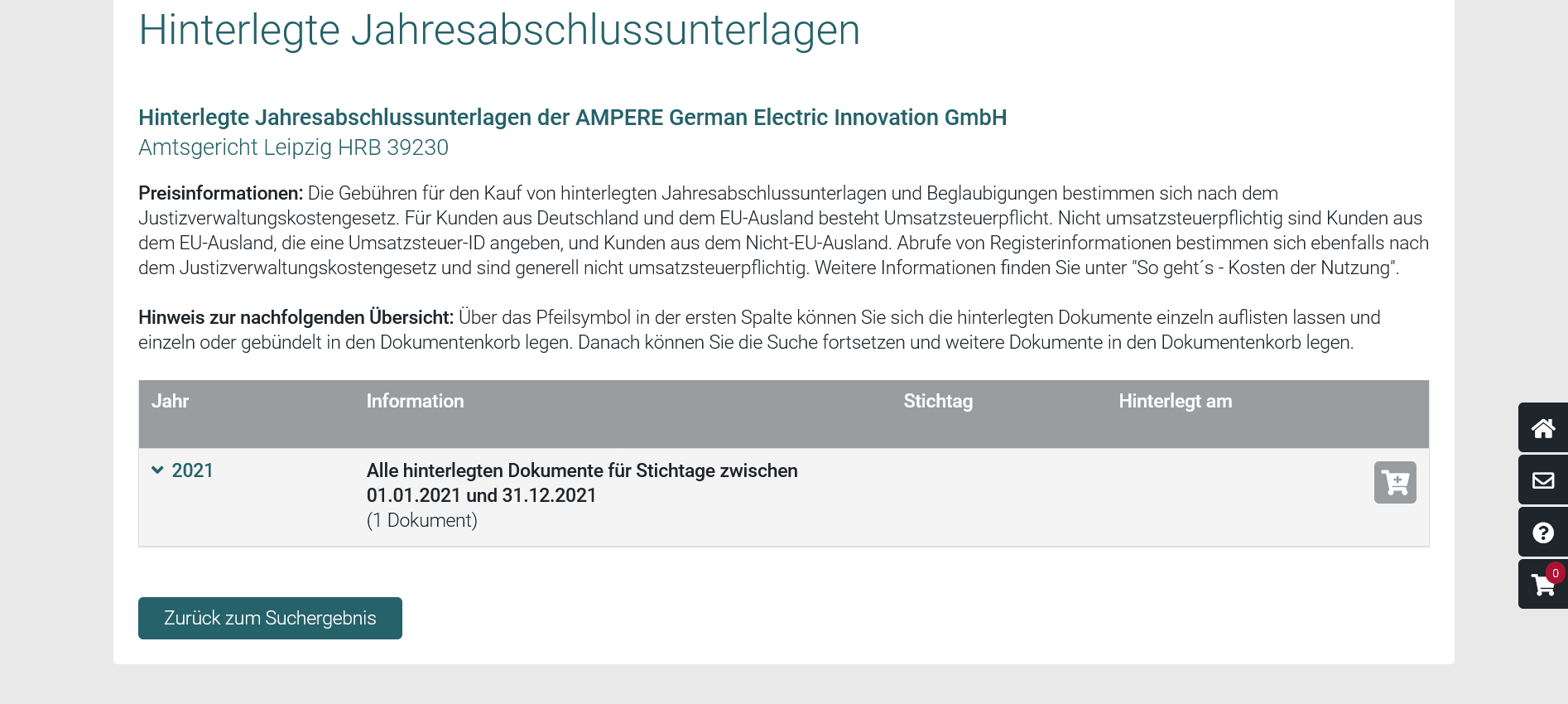Expand the 2021 row with the chevron arrow
This screenshot has width=1568, height=704.
tap(157, 470)
